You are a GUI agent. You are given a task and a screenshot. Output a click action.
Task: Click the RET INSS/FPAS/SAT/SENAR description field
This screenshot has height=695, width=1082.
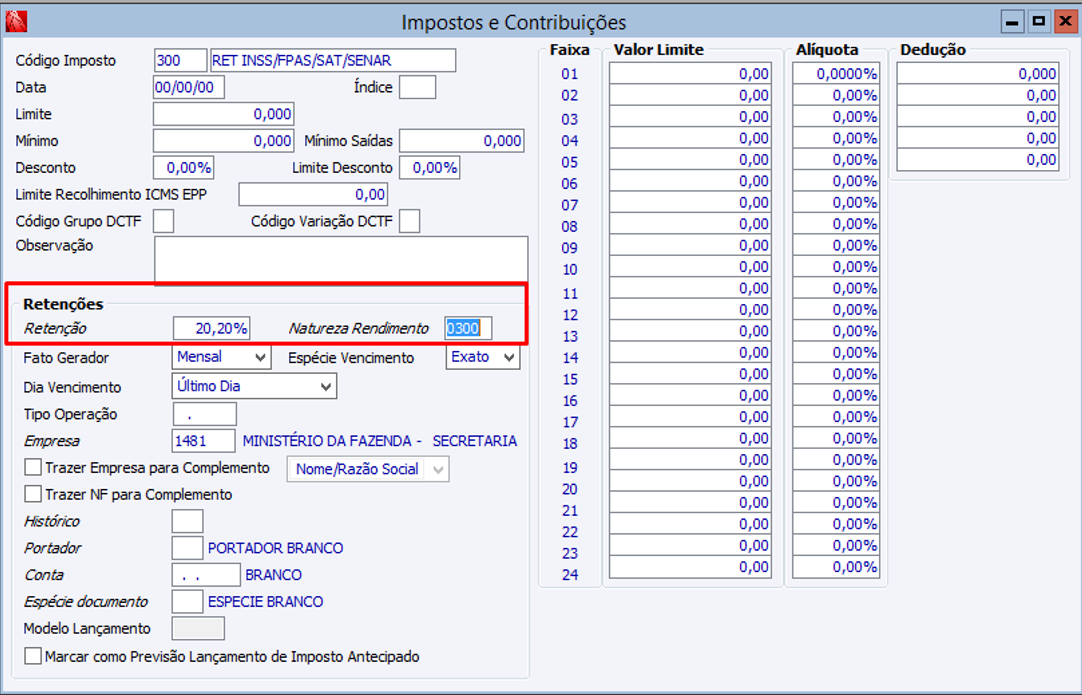point(333,60)
